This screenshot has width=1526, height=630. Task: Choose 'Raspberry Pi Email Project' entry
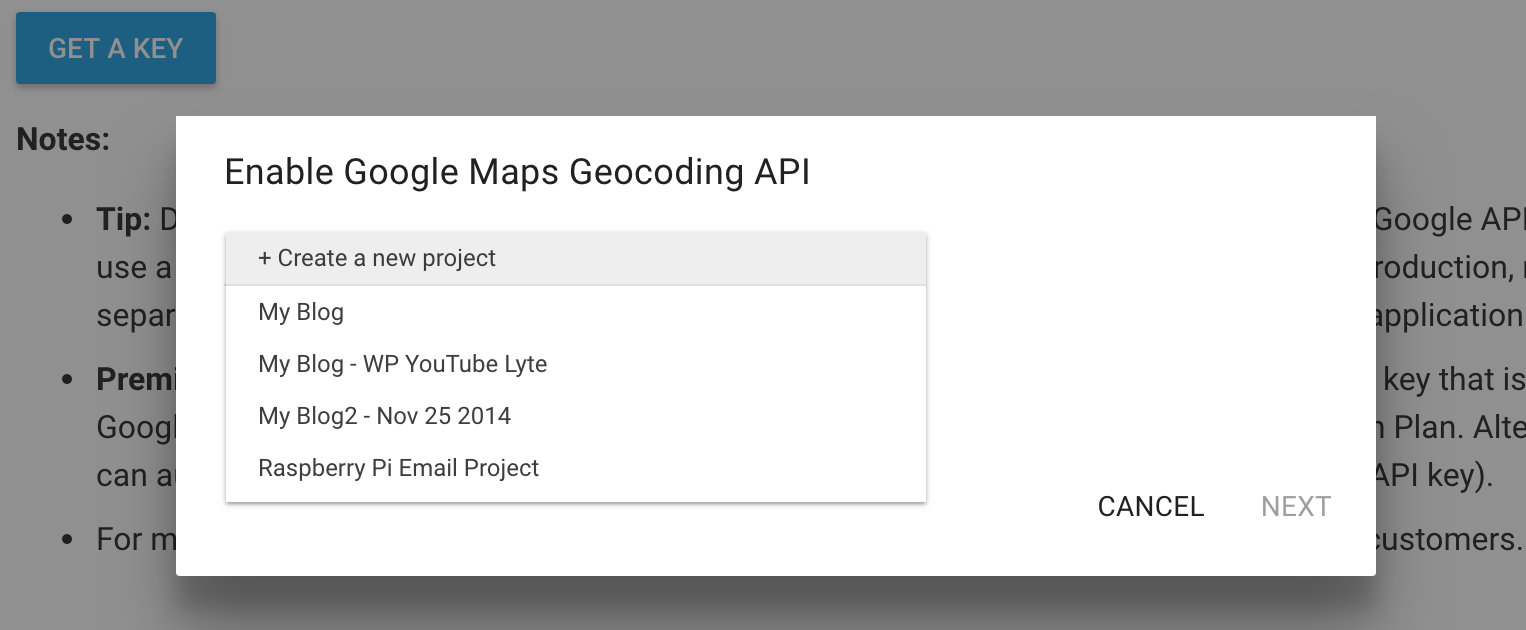[576, 468]
